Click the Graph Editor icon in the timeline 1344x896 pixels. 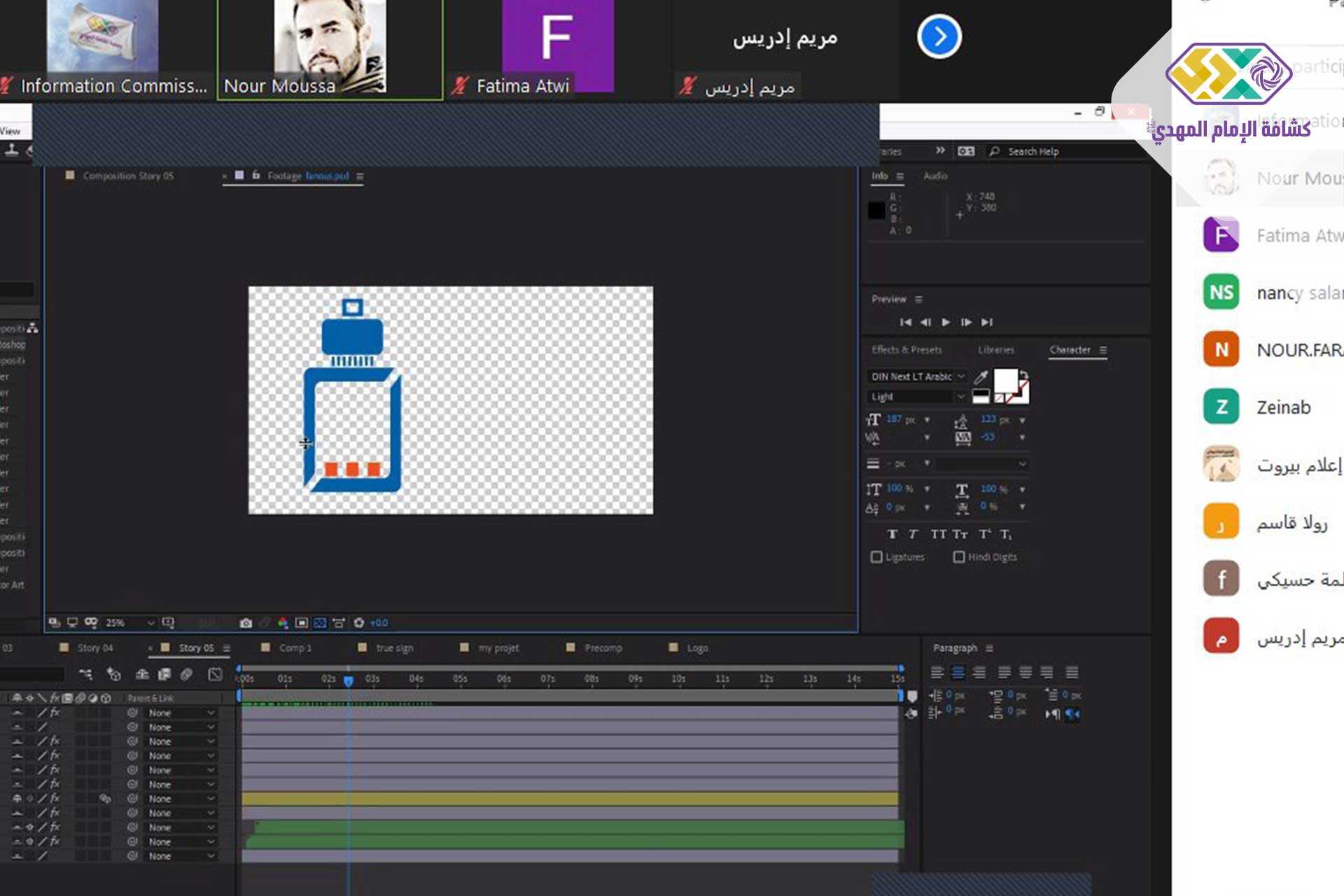[215, 674]
